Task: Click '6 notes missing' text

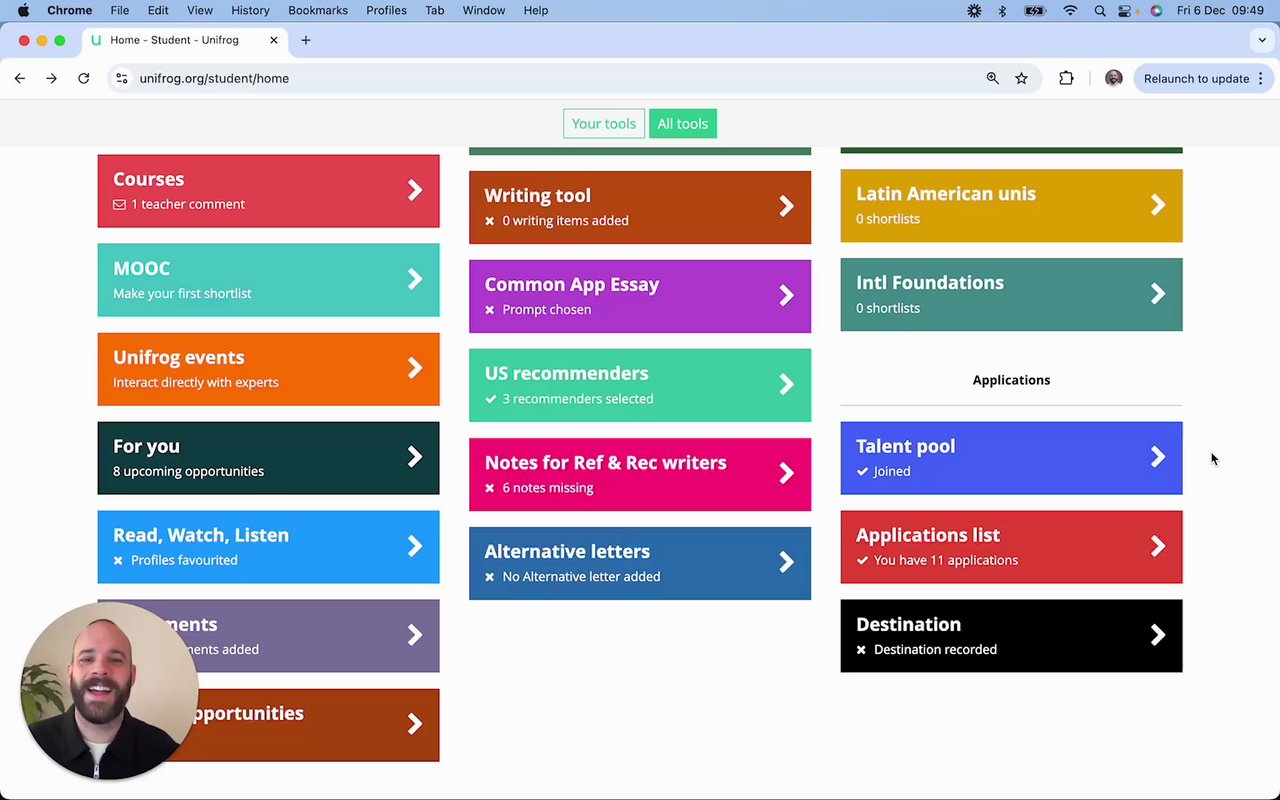Action: tap(547, 487)
